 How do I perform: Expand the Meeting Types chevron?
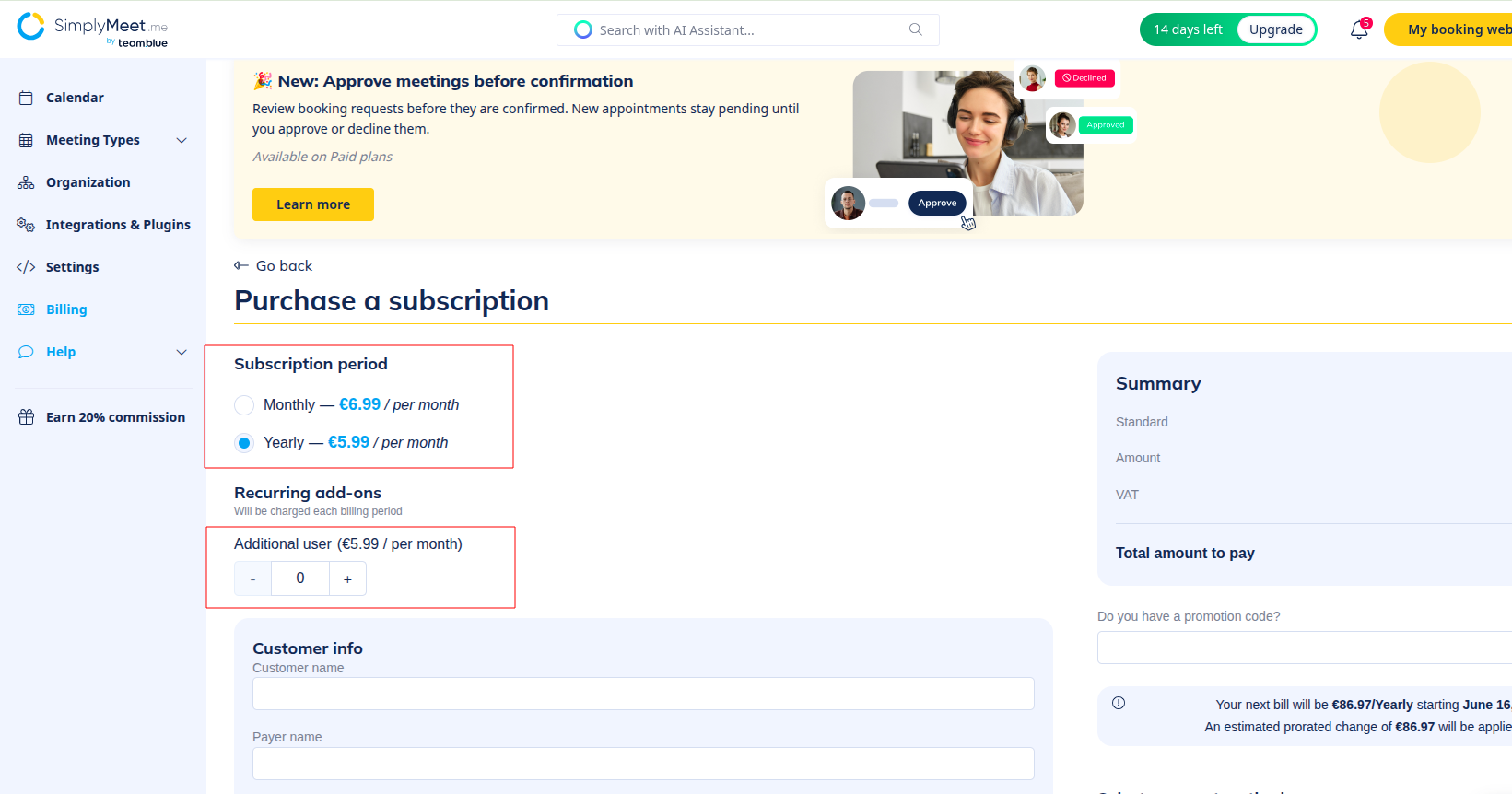pyautogui.click(x=182, y=140)
